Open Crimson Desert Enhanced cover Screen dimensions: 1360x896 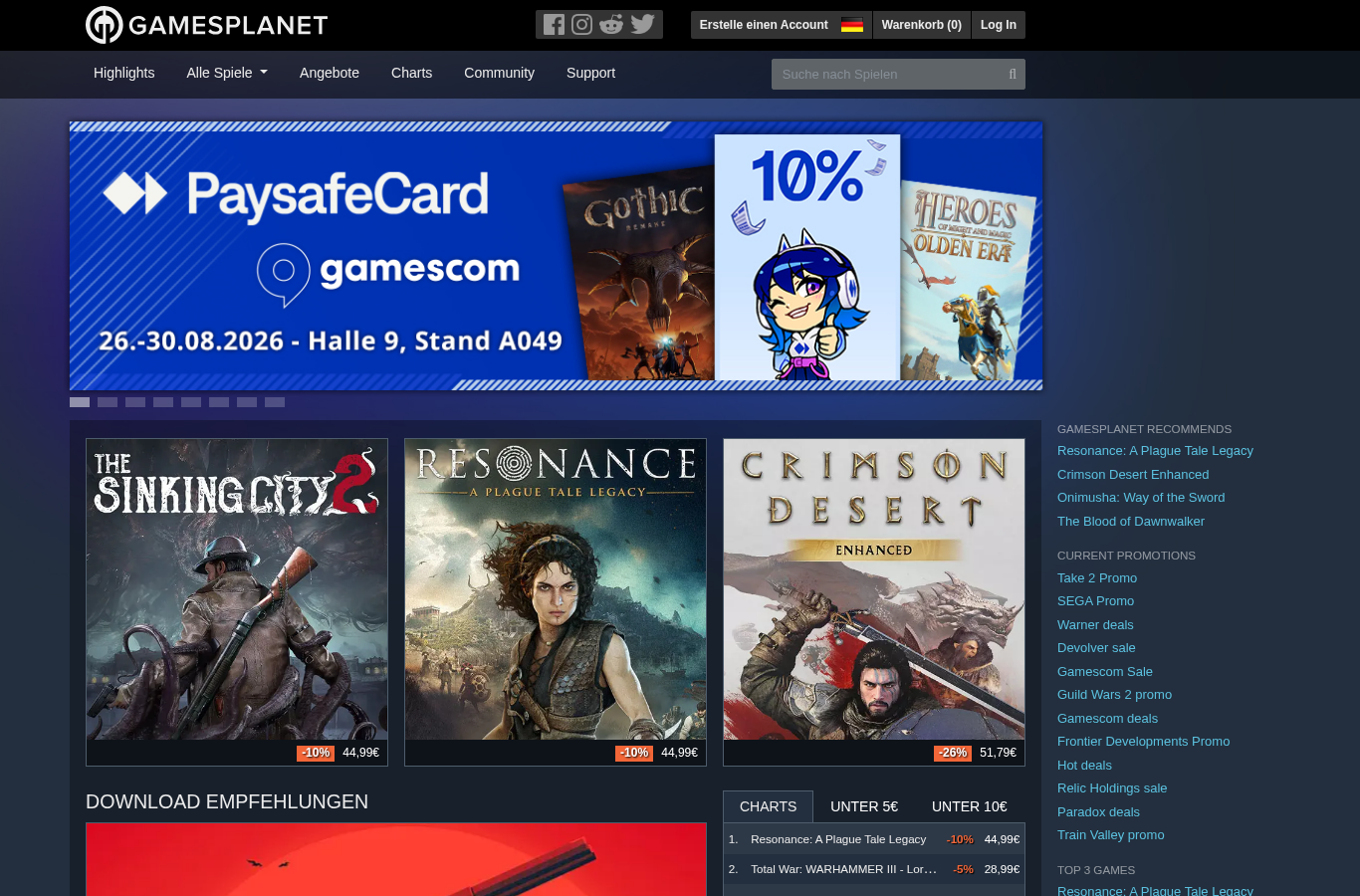click(874, 589)
